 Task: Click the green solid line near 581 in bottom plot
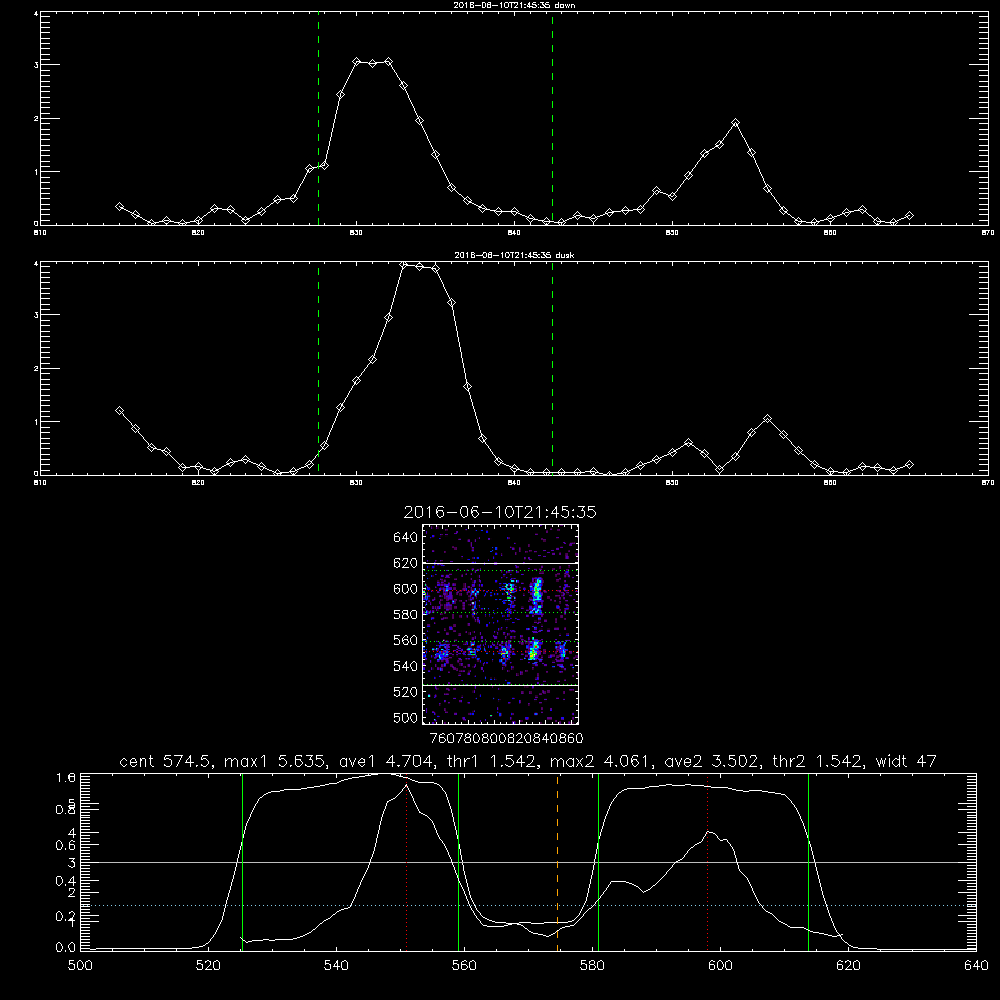point(598,862)
